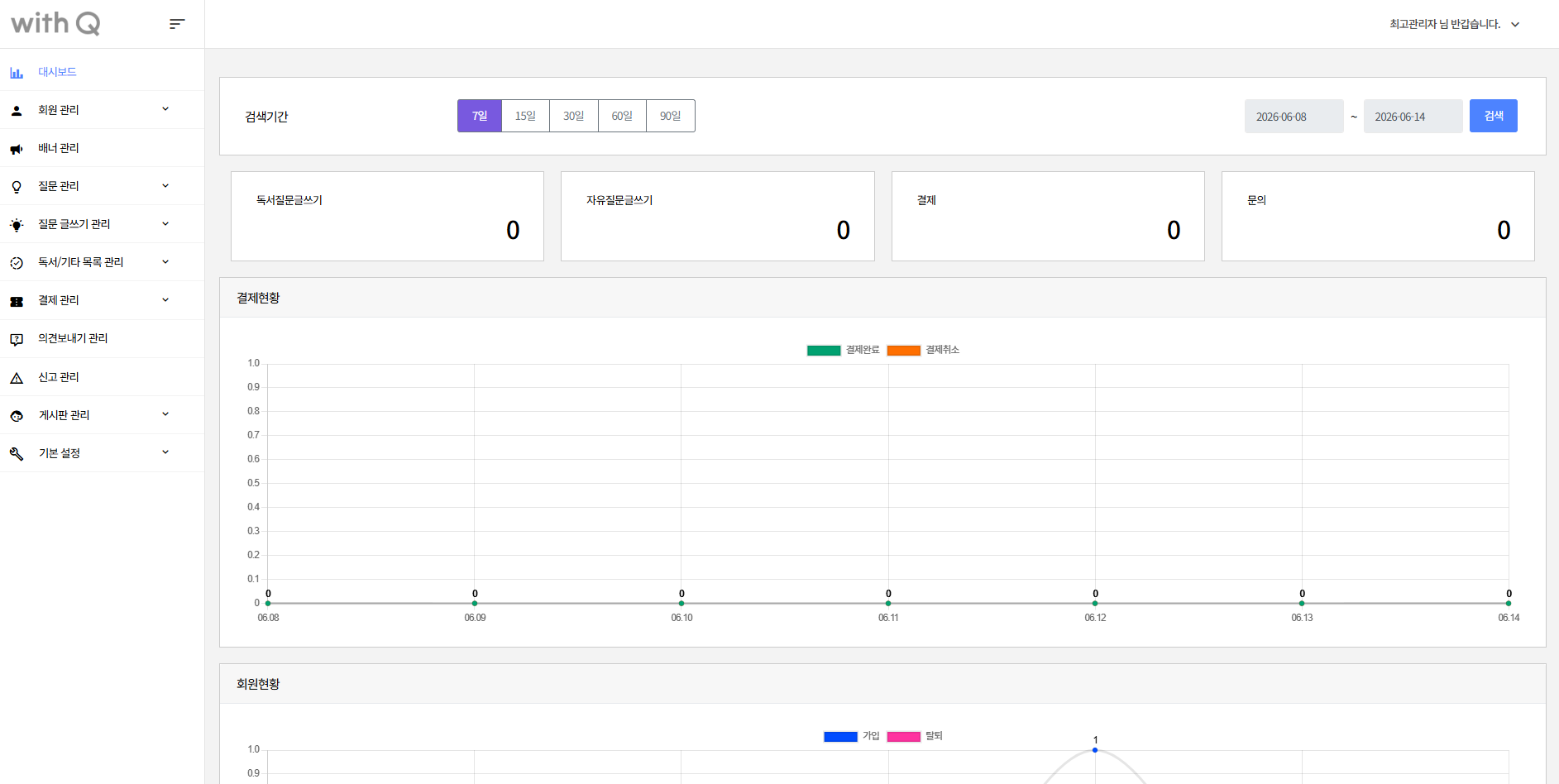Select the 15일 period option
Image resolution: width=1559 pixels, height=784 pixels.
click(525, 116)
